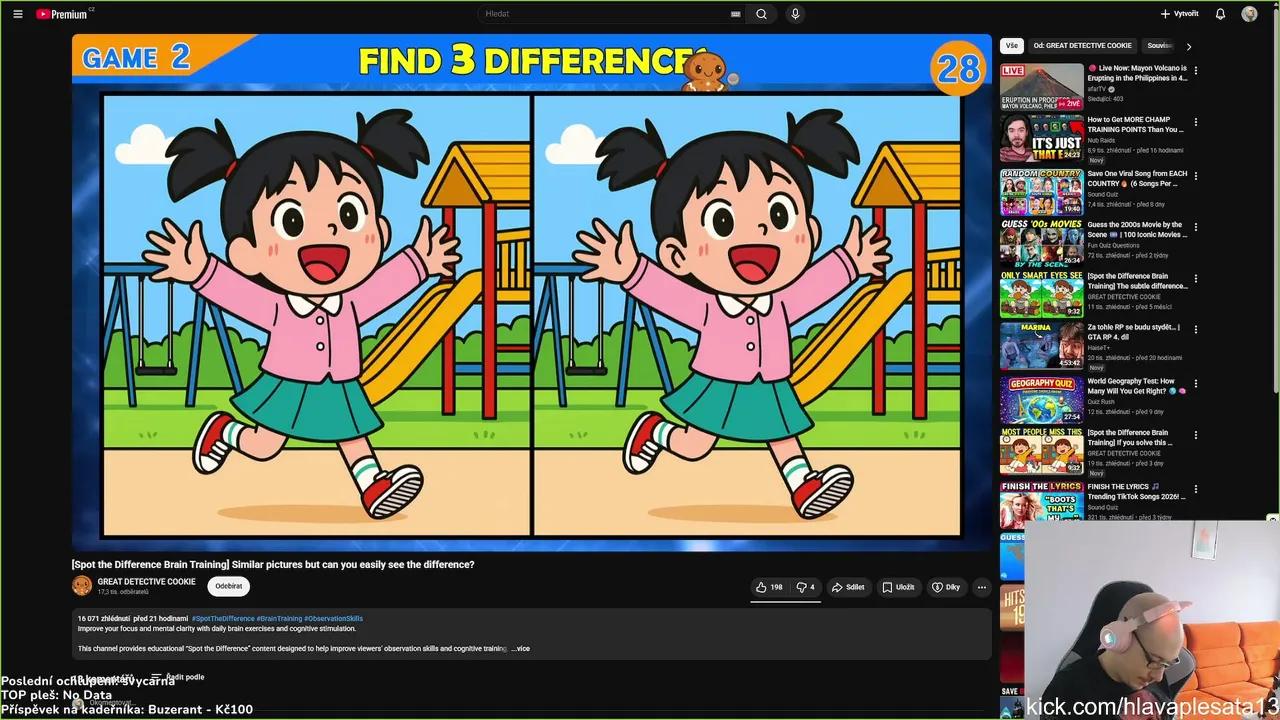Open the Vytvořit create button
Viewport: 1280px width, 720px height.
click(x=1179, y=14)
